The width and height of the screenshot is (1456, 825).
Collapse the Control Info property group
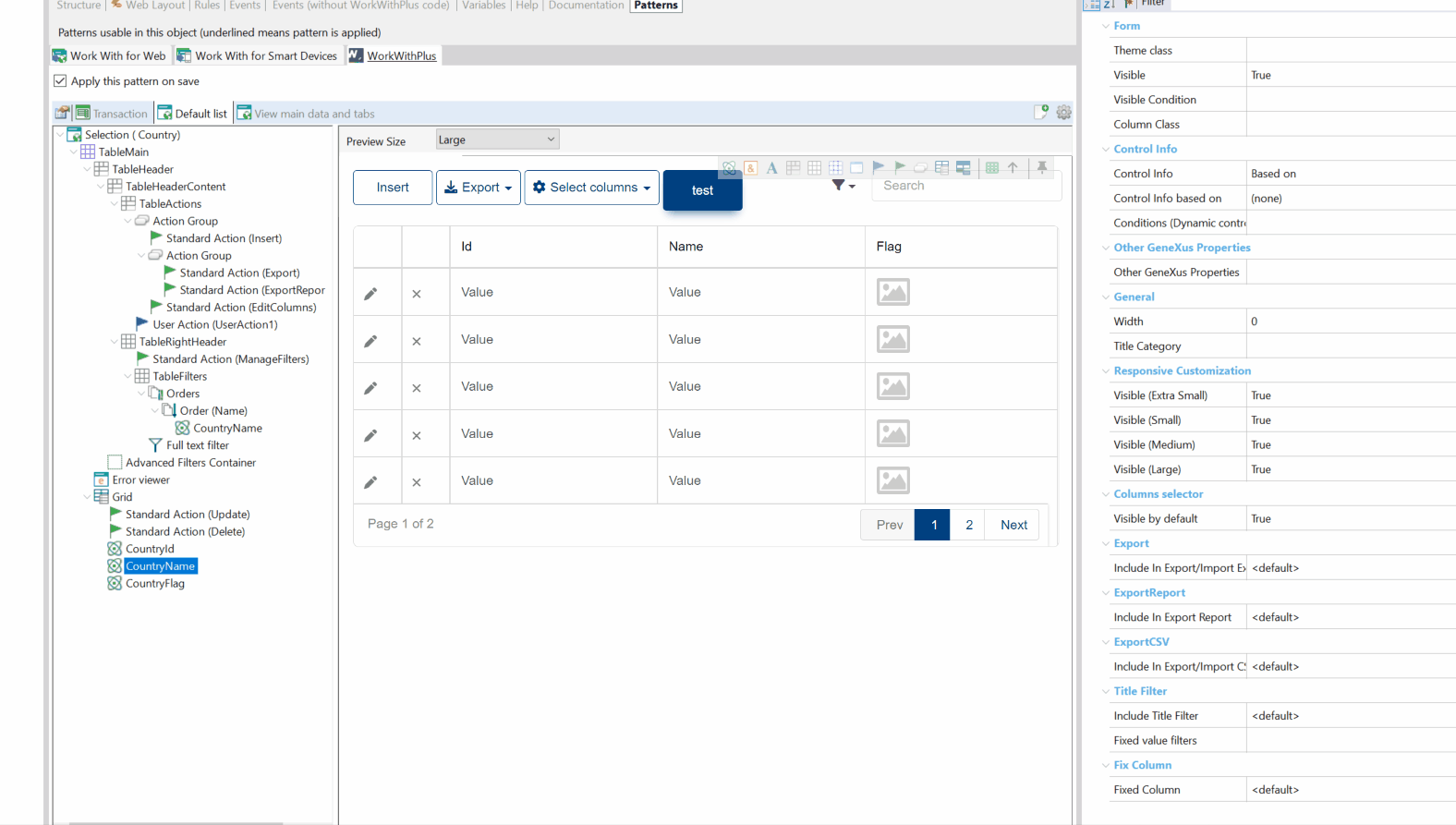[x=1106, y=149]
